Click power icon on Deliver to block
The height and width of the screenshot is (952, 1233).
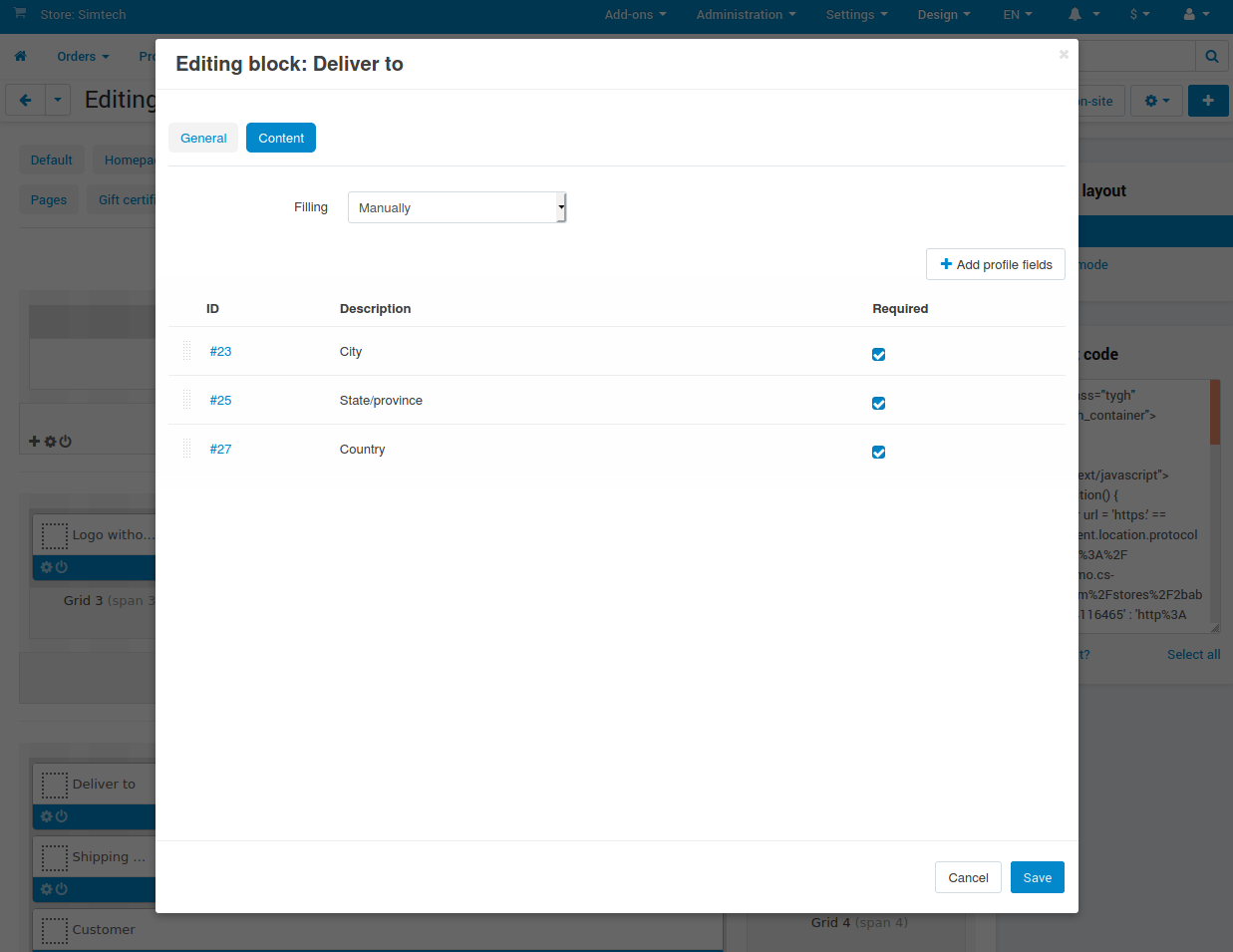[62, 816]
